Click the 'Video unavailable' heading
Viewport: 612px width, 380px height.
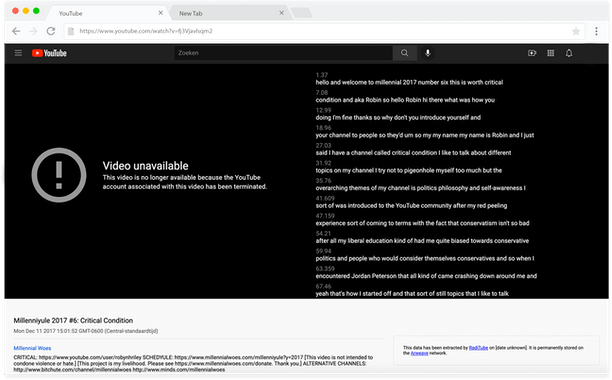pos(145,166)
